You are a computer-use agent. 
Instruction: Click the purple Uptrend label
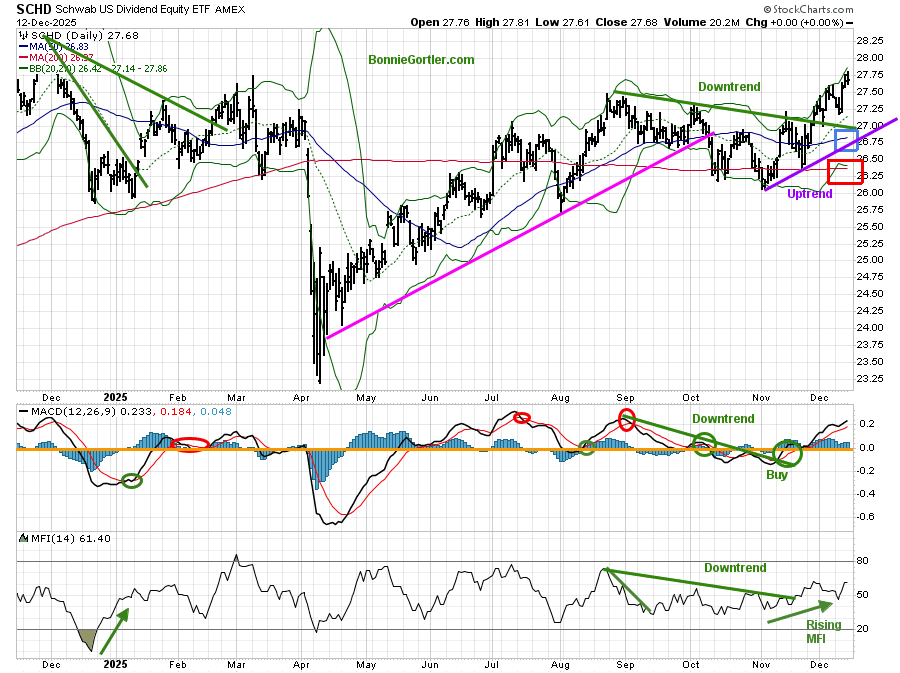pyautogui.click(x=808, y=194)
